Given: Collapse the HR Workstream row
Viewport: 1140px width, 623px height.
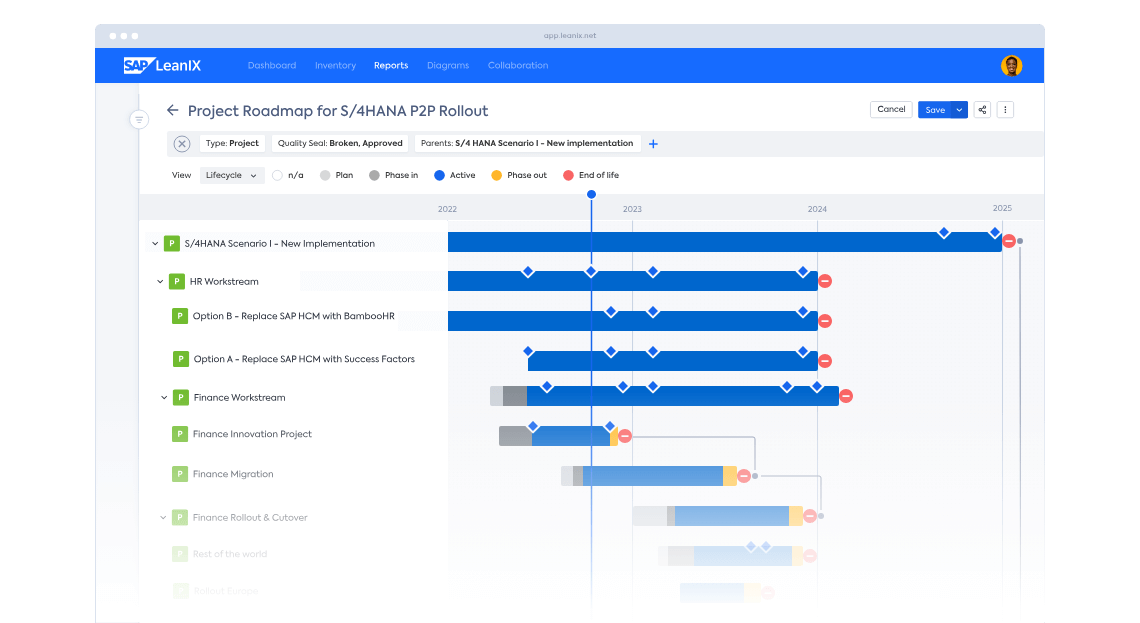Looking at the screenshot, I should pos(160,282).
